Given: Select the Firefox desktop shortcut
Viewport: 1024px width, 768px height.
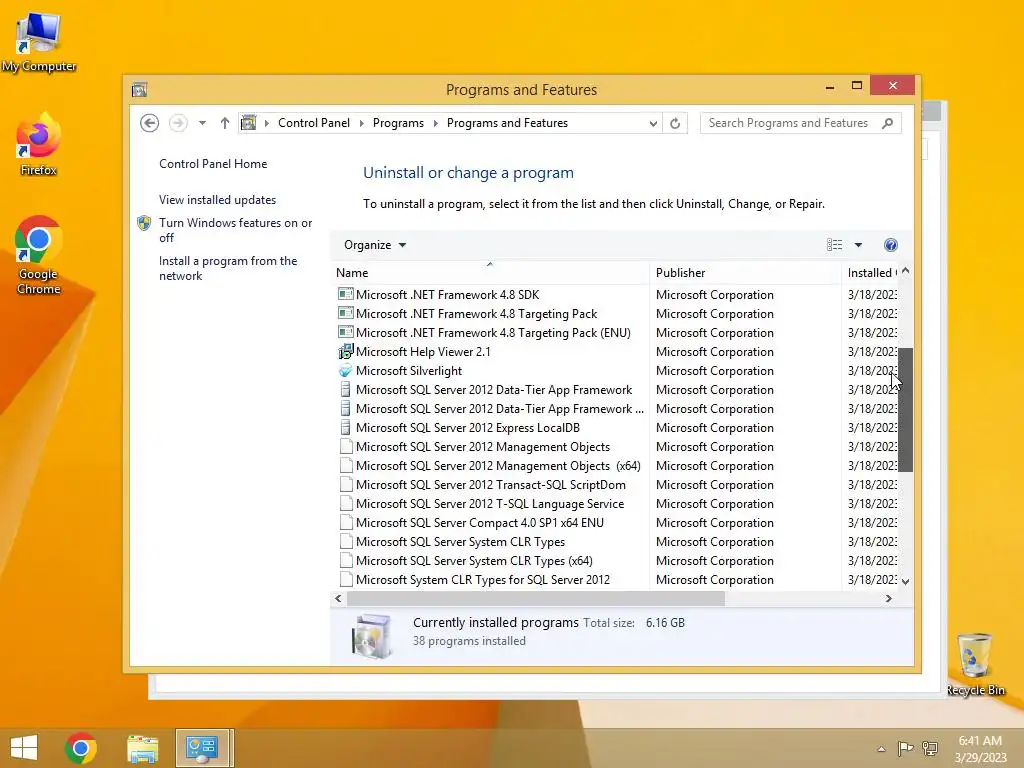Looking at the screenshot, I should pos(39,144).
